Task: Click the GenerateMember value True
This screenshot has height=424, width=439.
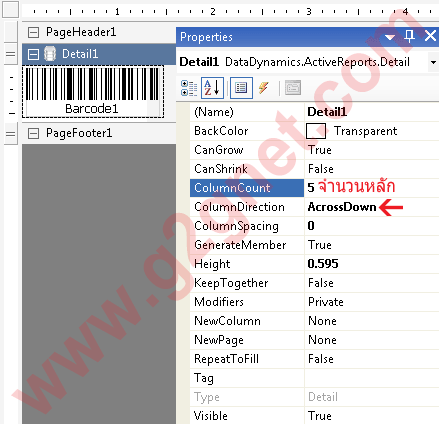Action: pos(319,245)
